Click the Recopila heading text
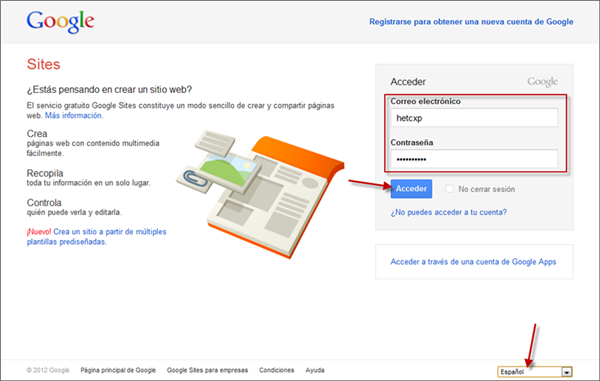The width and height of the screenshot is (600, 381). 45,173
